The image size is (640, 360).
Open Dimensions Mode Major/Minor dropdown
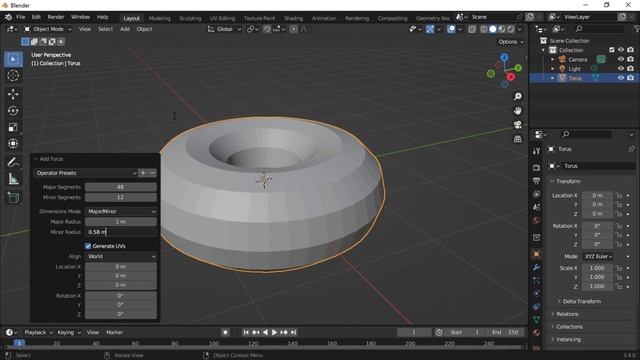(x=121, y=211)
